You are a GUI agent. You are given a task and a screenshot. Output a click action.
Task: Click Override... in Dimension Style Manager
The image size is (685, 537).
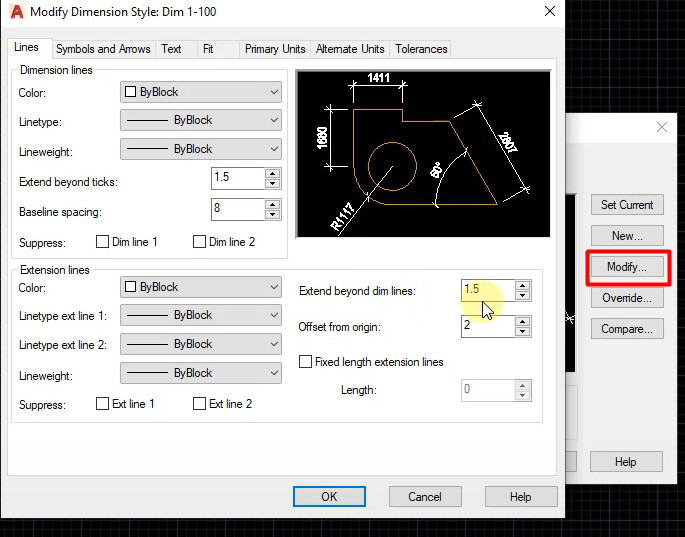pyautogui.click(x=627, y=298)
